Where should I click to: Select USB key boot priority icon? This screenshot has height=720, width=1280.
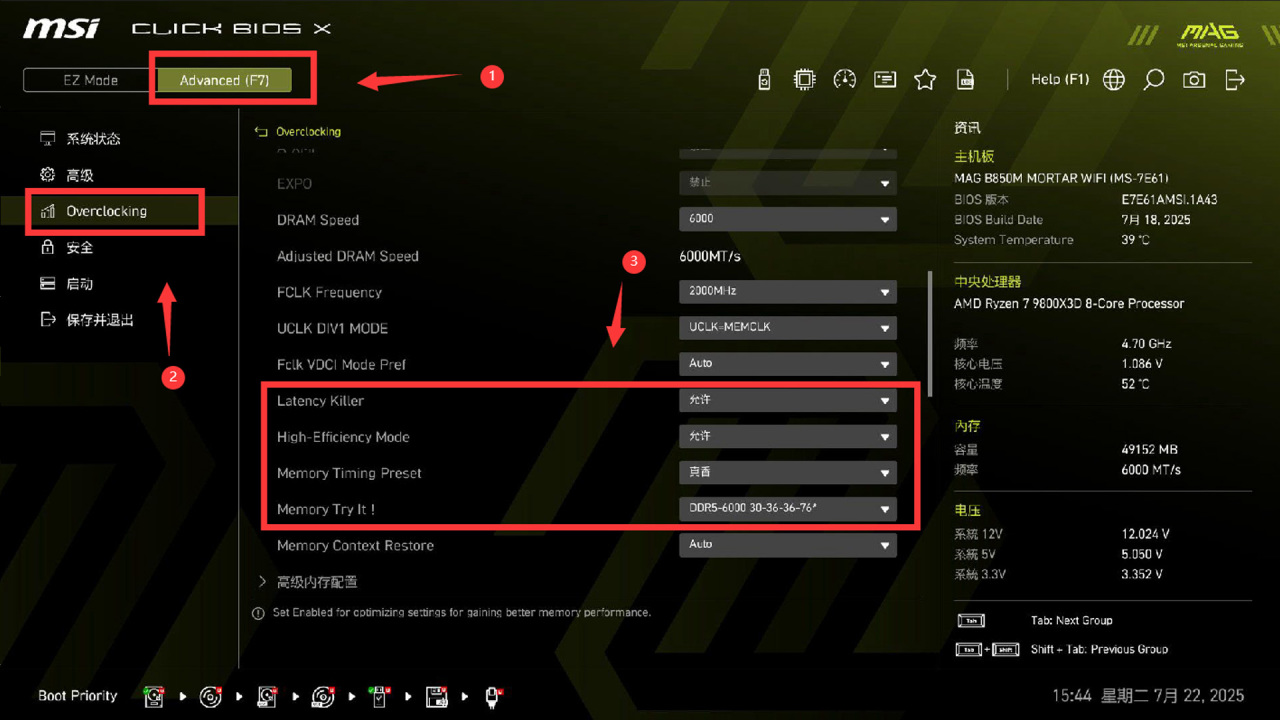(380, 696)
